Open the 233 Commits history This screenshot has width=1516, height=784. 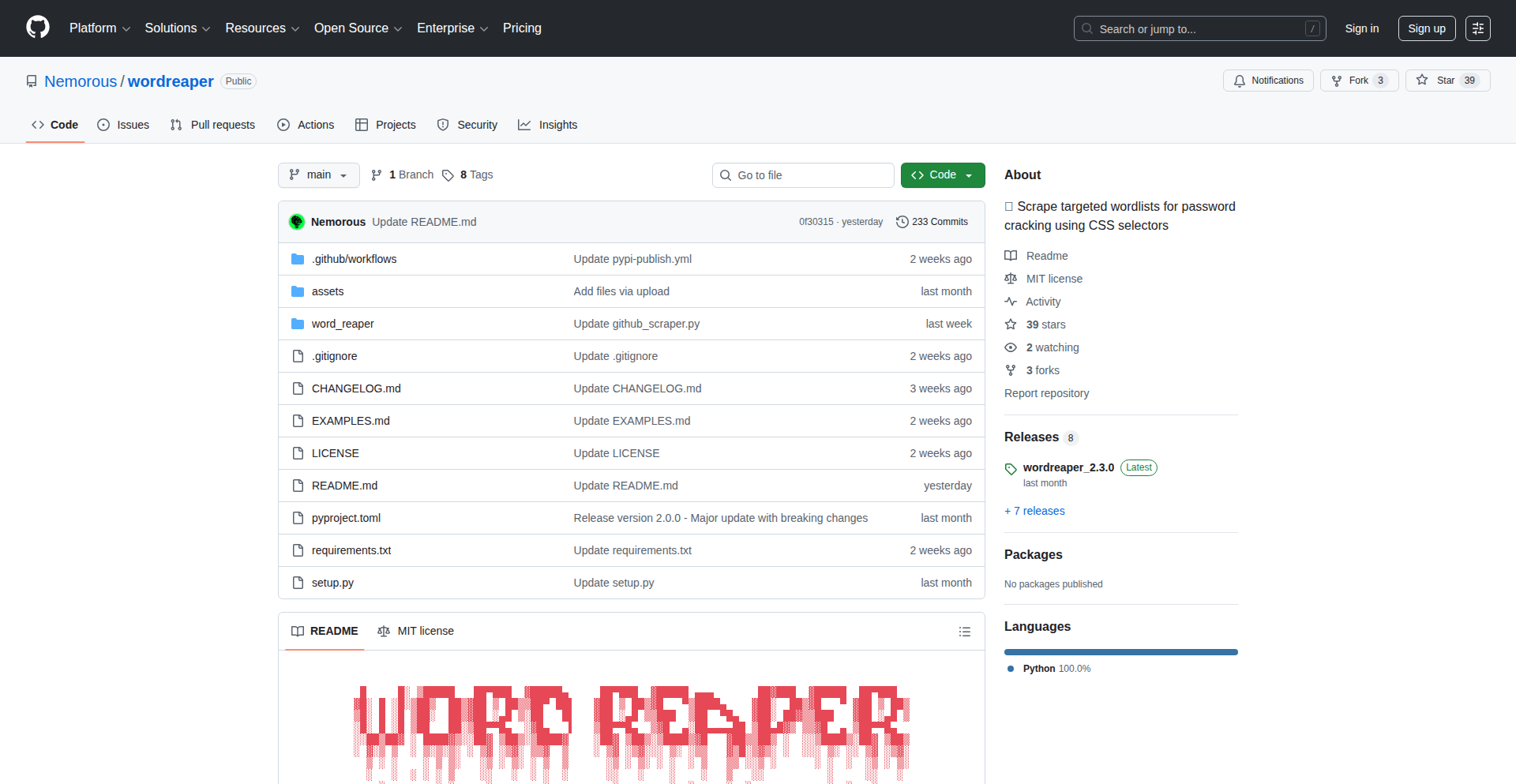(932, 222)
